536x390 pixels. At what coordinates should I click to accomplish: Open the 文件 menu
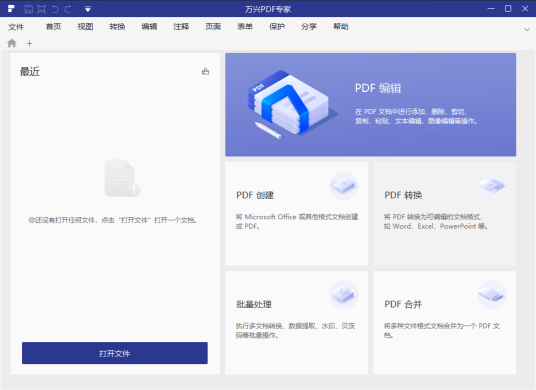point(16,27)
